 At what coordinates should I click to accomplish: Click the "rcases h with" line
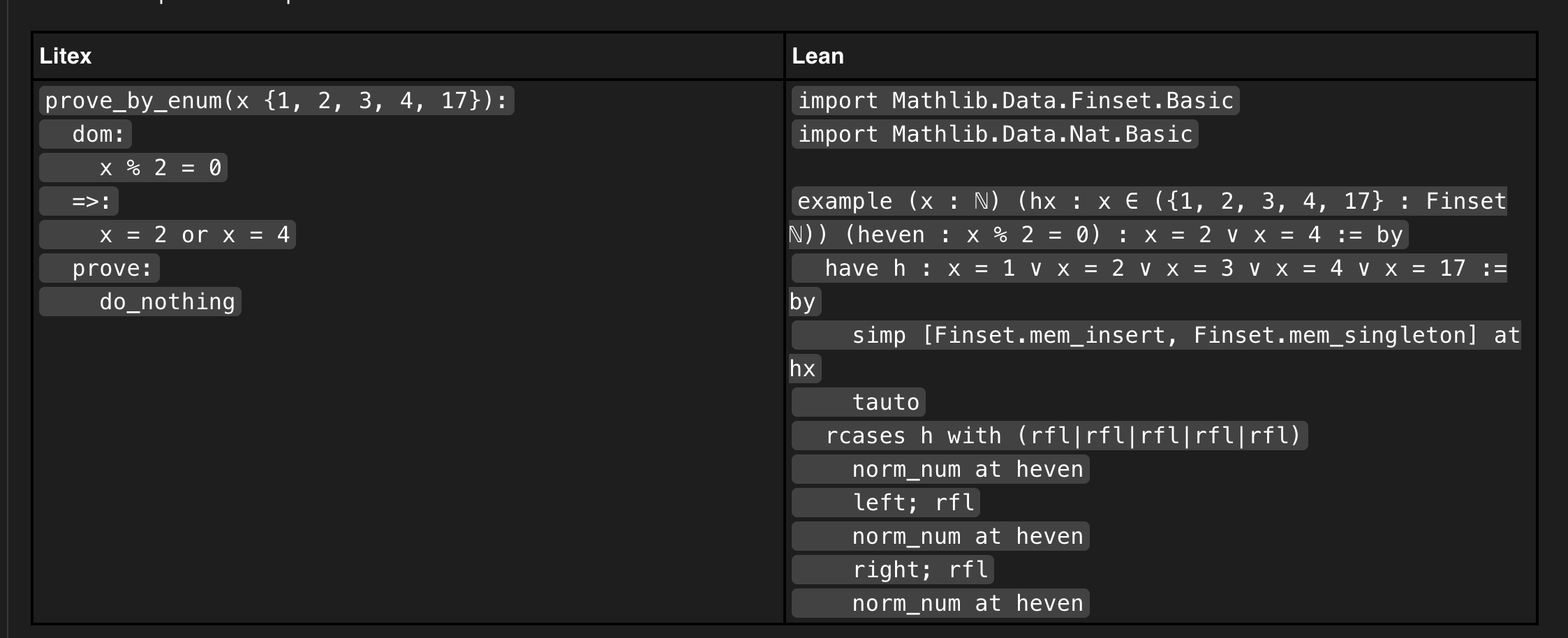coord(1049,436)
